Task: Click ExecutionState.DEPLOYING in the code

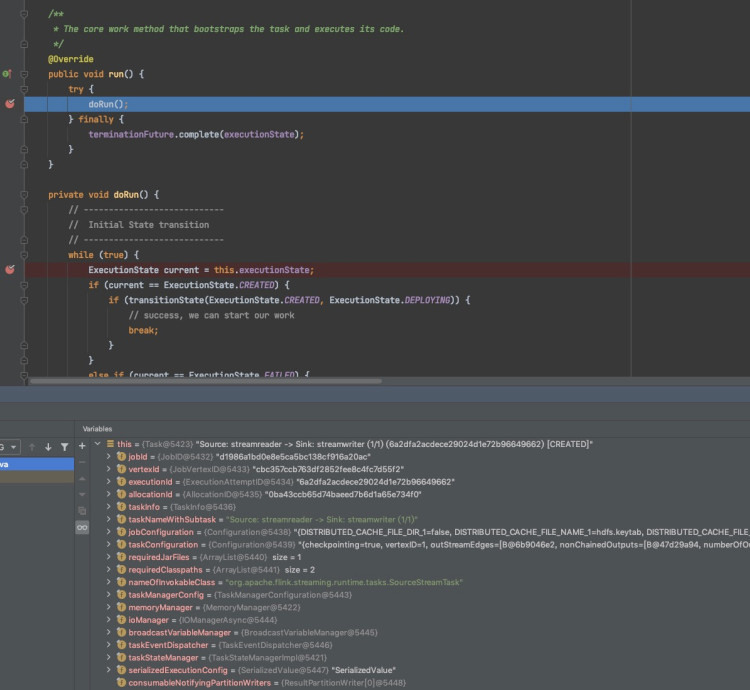Action: (x=390, y=300)
